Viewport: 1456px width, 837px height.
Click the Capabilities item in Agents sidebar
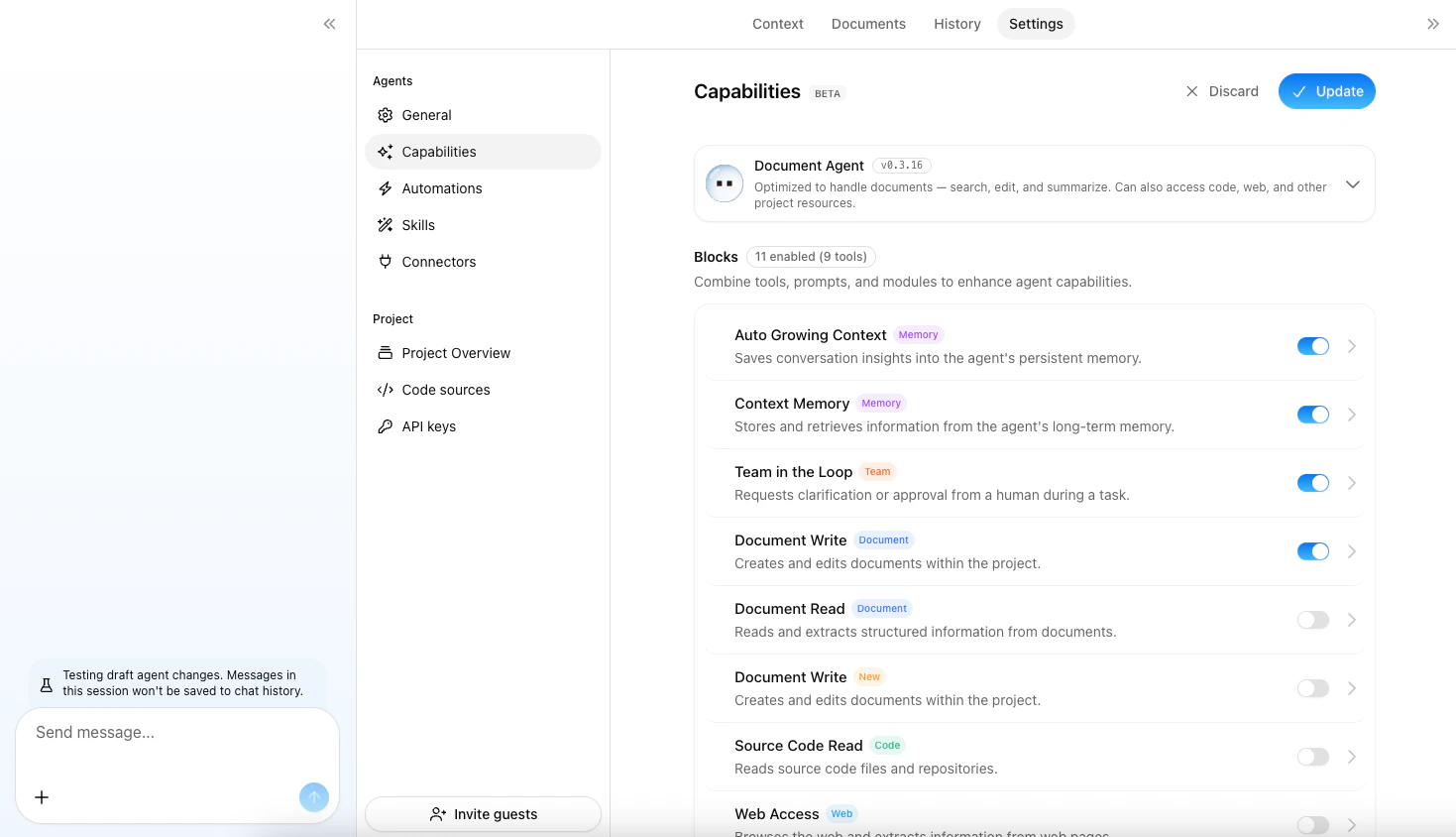(483, 152)
